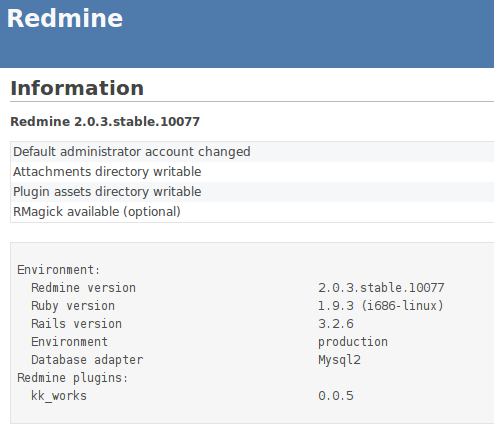Click the Database adapter label
Screen dimensions: 494x440
point(87,360)
